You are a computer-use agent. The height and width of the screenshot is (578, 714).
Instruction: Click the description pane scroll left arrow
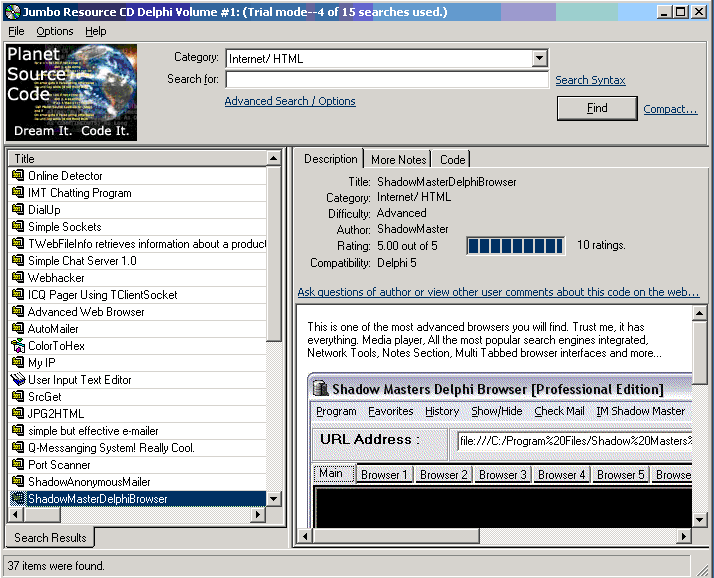coord(305,536)
